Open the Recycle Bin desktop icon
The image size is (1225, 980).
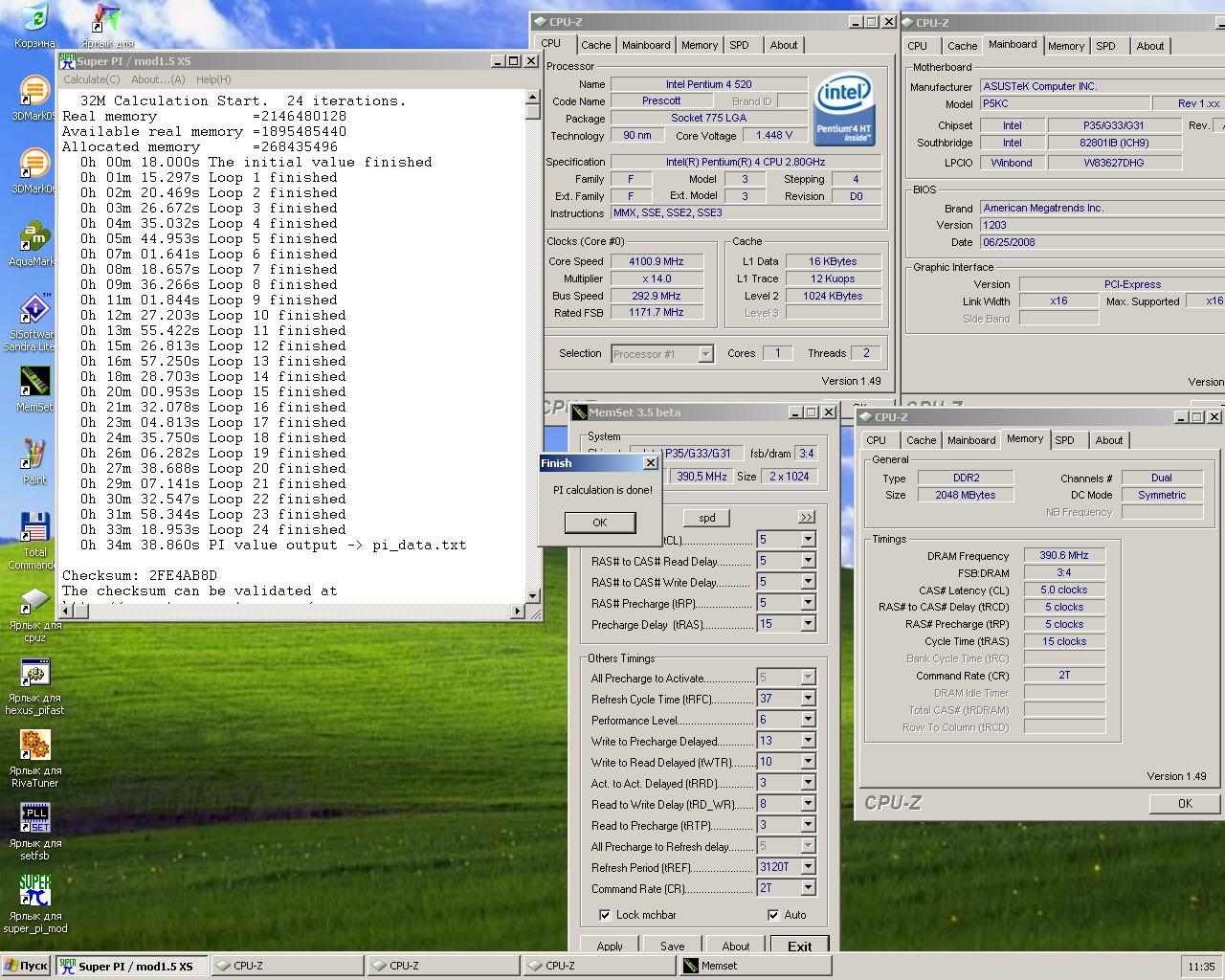[34, 17]
